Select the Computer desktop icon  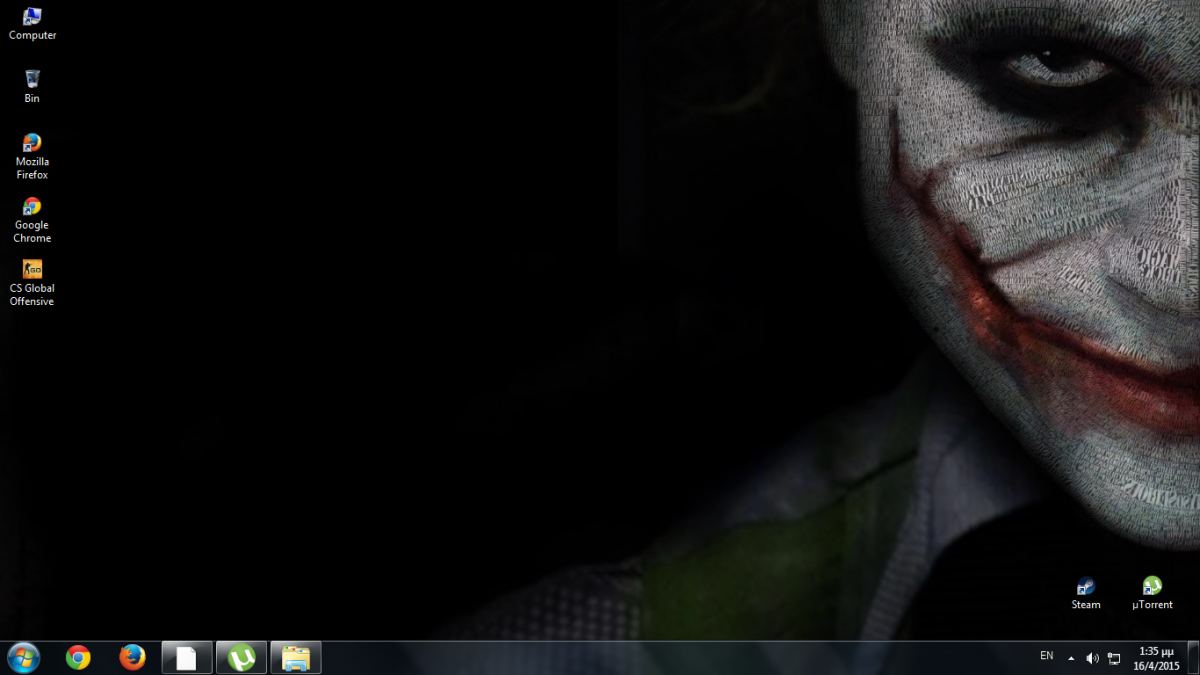pyautogui.click(x=32, y=24)
